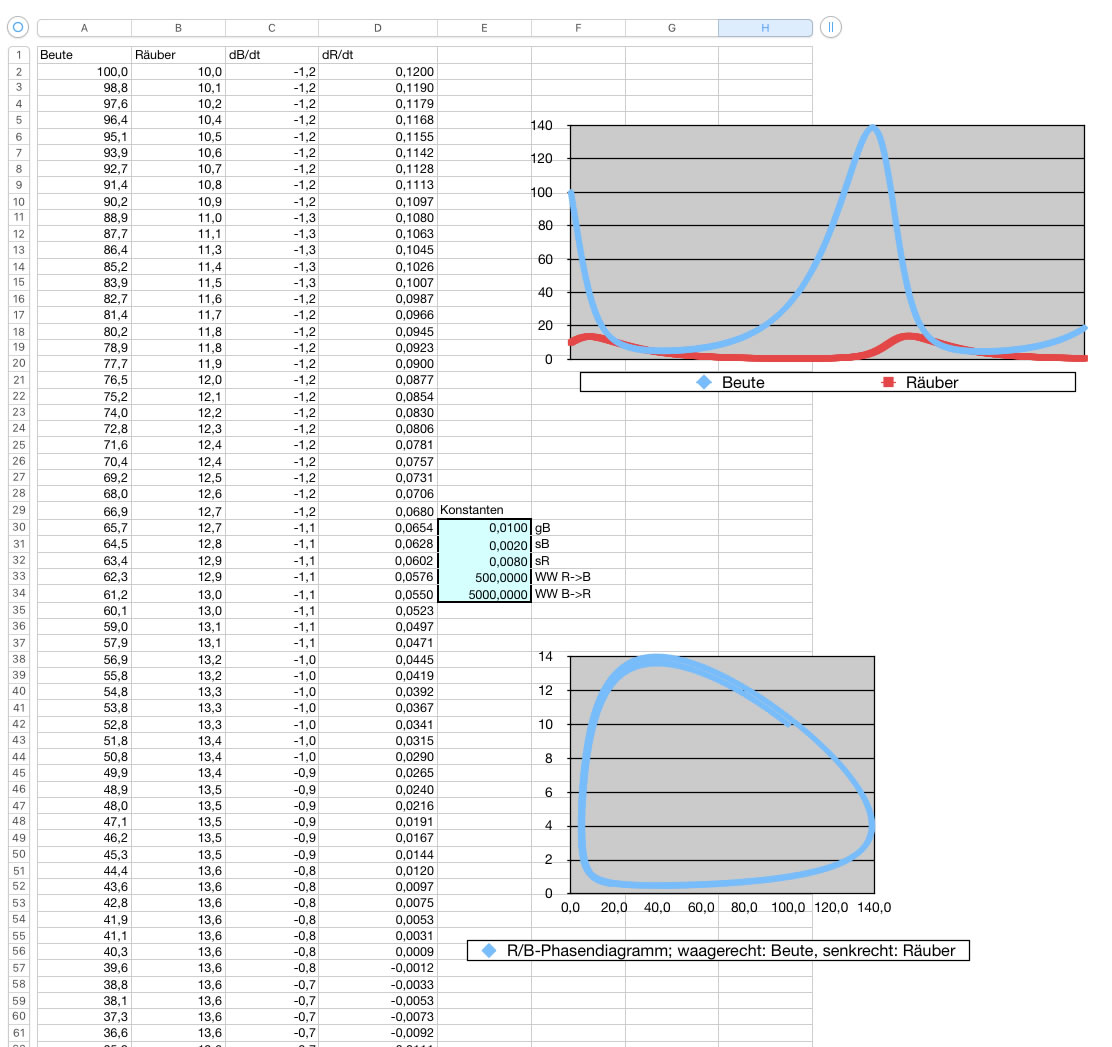Image resolution: width=1112 pixels, height=1047 pixels.
Task: Select the Beute/Räuber time series chart
Action: tap(827, 242)
